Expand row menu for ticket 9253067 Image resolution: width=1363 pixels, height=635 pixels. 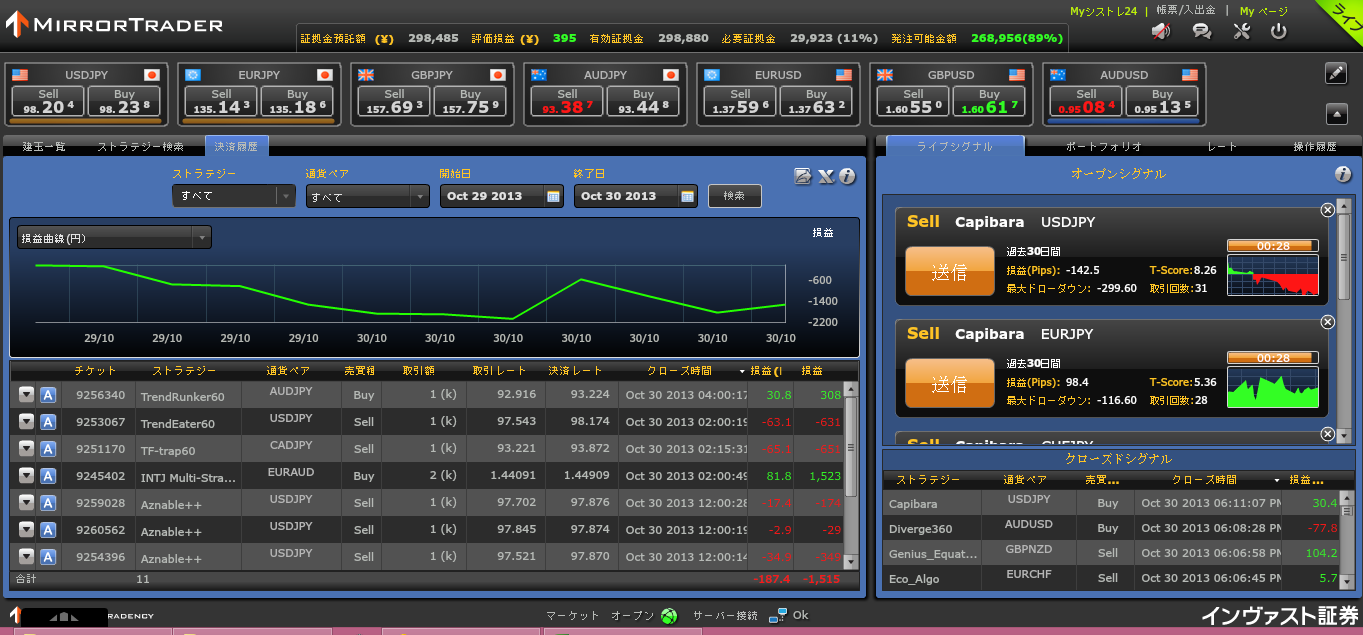(x=26, y=422)
